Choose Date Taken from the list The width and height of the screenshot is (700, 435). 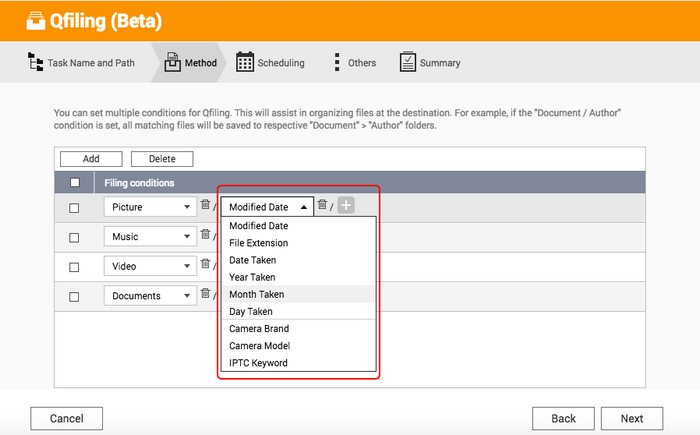tap(299, 260)
